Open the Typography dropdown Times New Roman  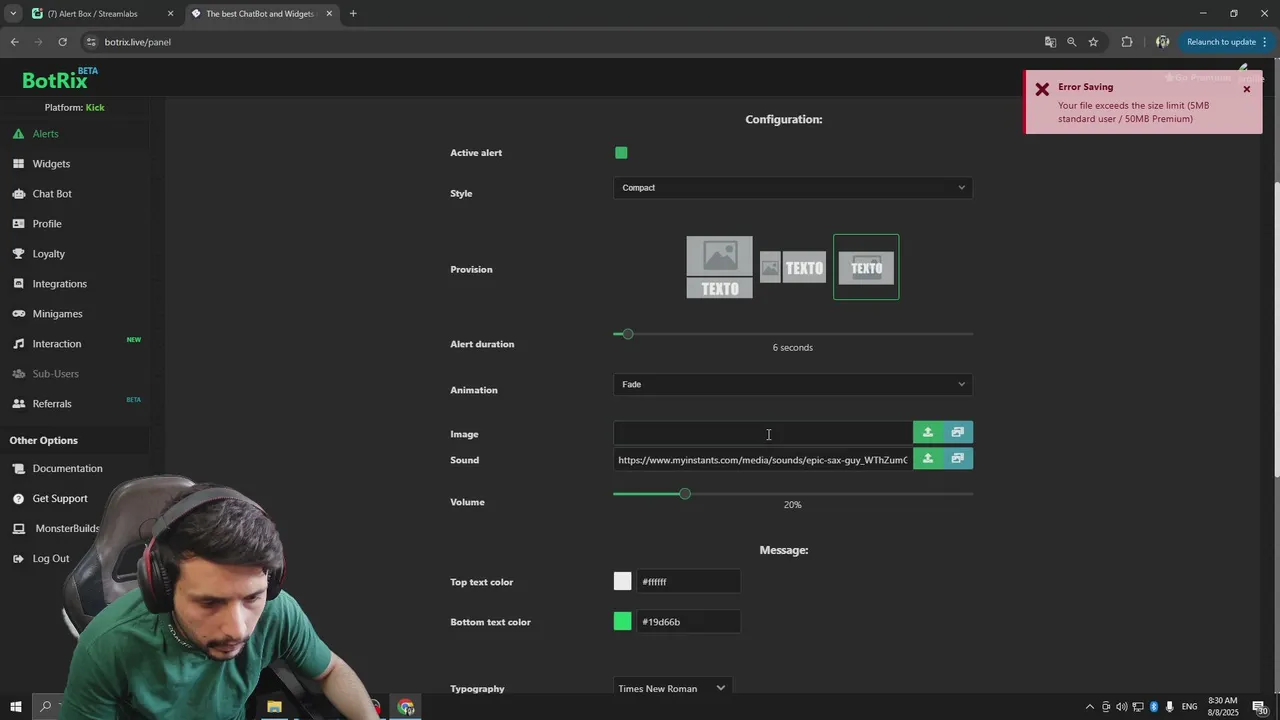(x=672, y=688)
